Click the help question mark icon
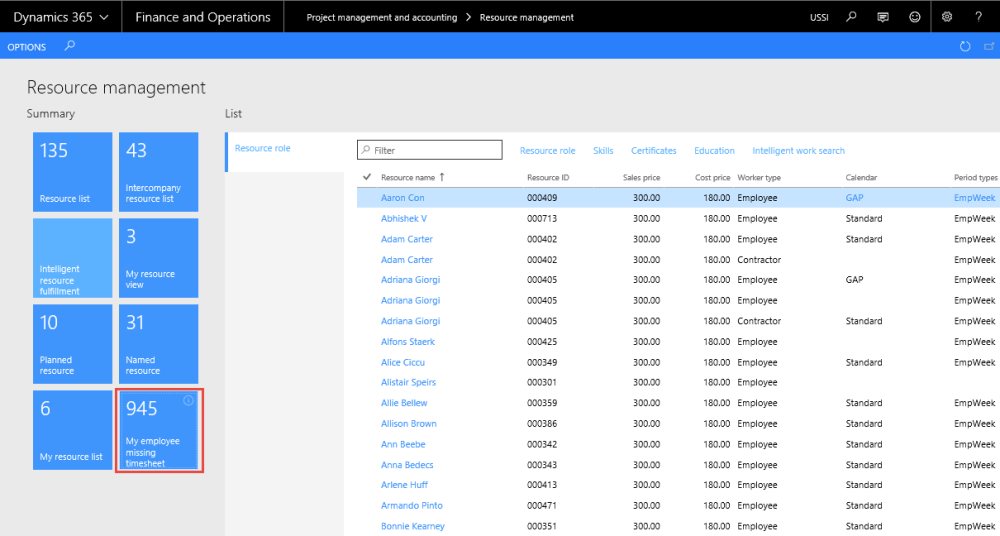The height and width of the screenshot is (536, 1000). click(979, 17)
